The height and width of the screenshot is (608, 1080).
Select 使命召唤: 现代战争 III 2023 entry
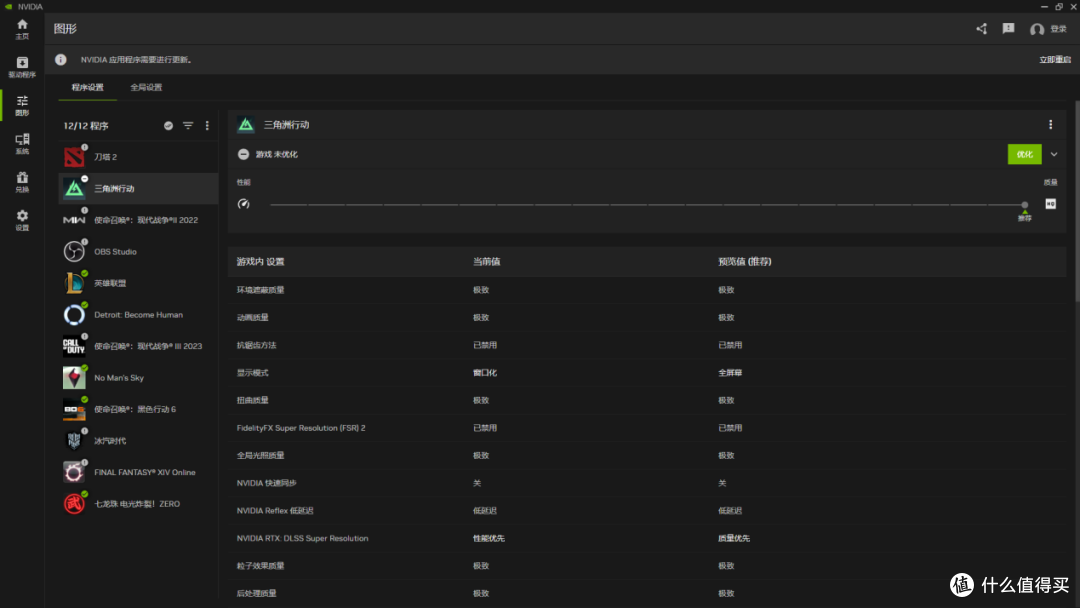click(138, 346)
